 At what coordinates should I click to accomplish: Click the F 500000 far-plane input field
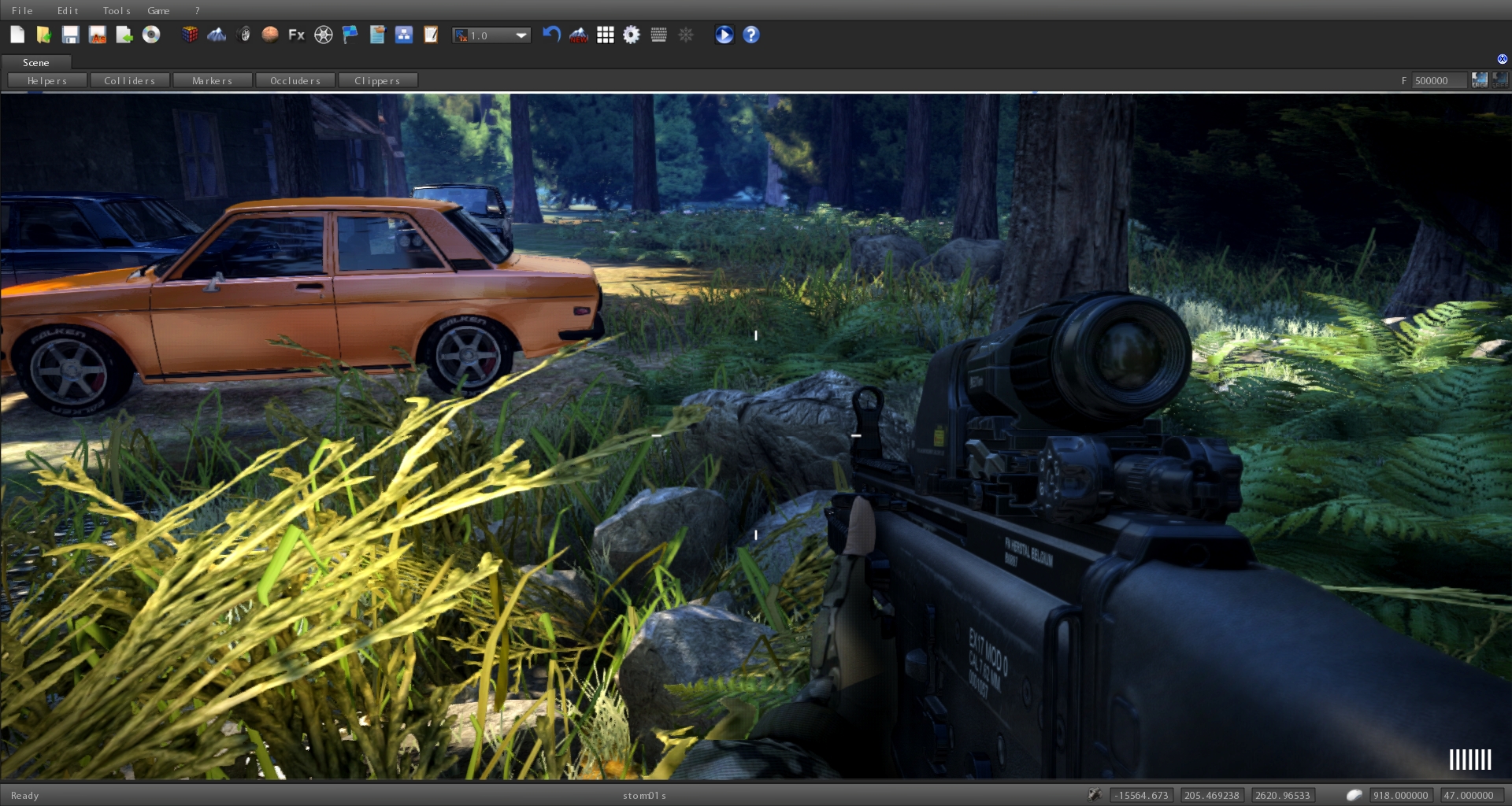pyautogui.click(x=1439, y=80)
